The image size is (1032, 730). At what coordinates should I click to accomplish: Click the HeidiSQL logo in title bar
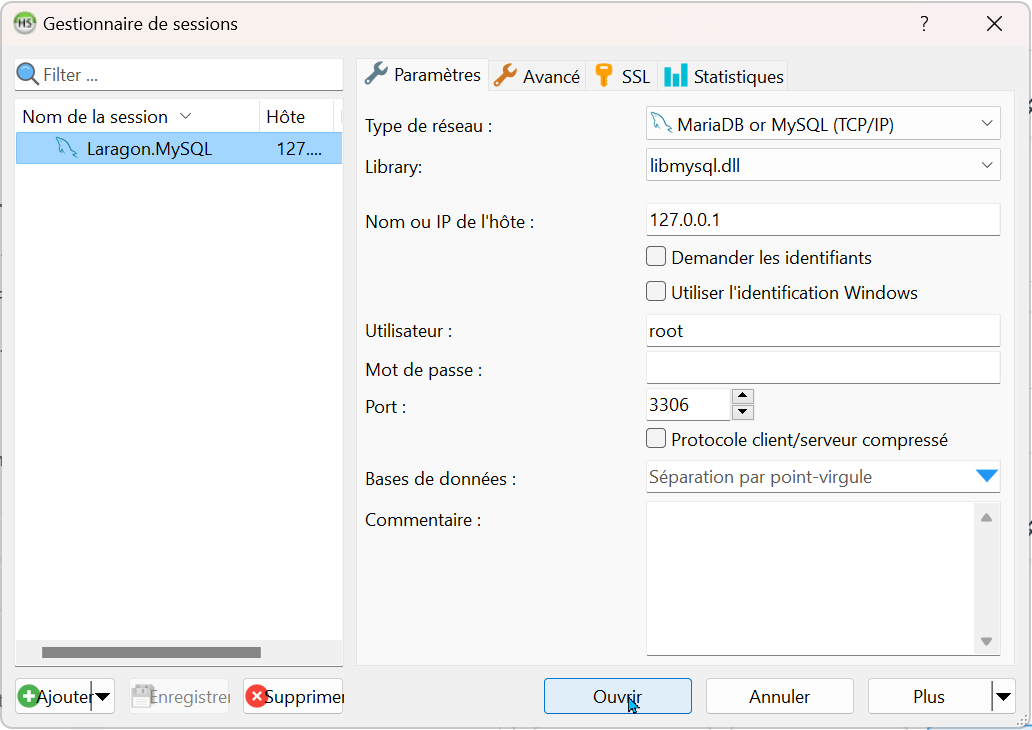point(24,24)
